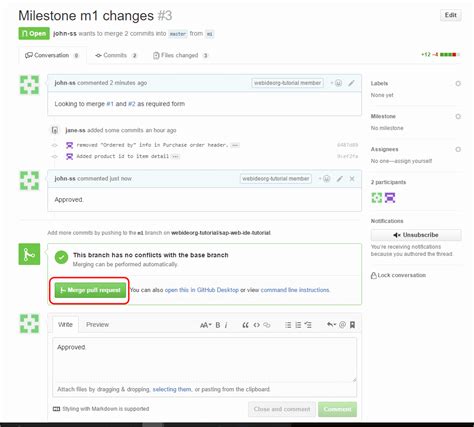This screenshot has width=474, height=427.
Task: Add reaction to first john-ss comment
Action: coord(336,83)
